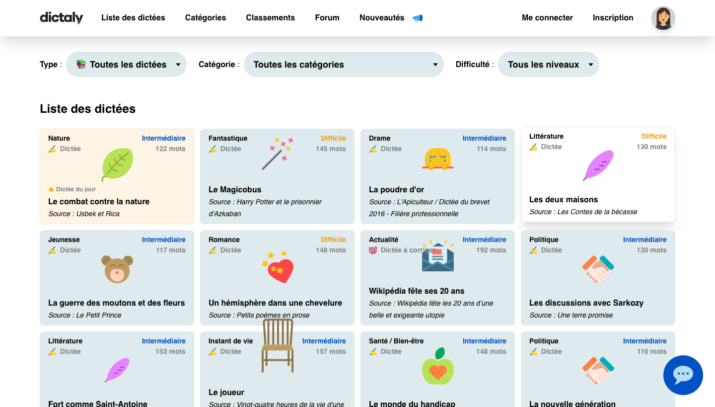Viewport: 715px width, 407px height.
Task: Go to the Classements menu
Action: pyautogui.click(x=270, y=18)
